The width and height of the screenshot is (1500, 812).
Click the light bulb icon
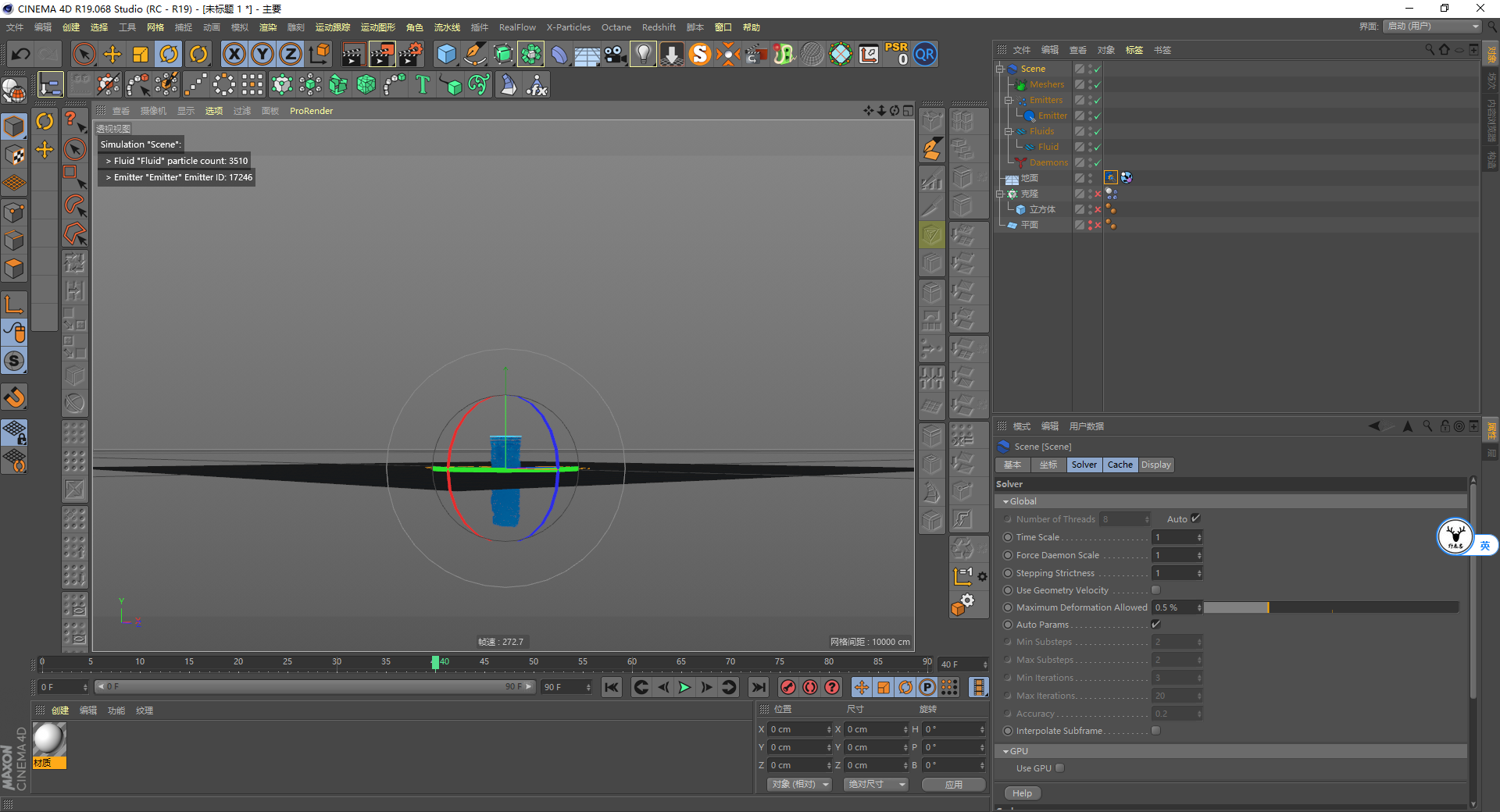tap(642, 54)
